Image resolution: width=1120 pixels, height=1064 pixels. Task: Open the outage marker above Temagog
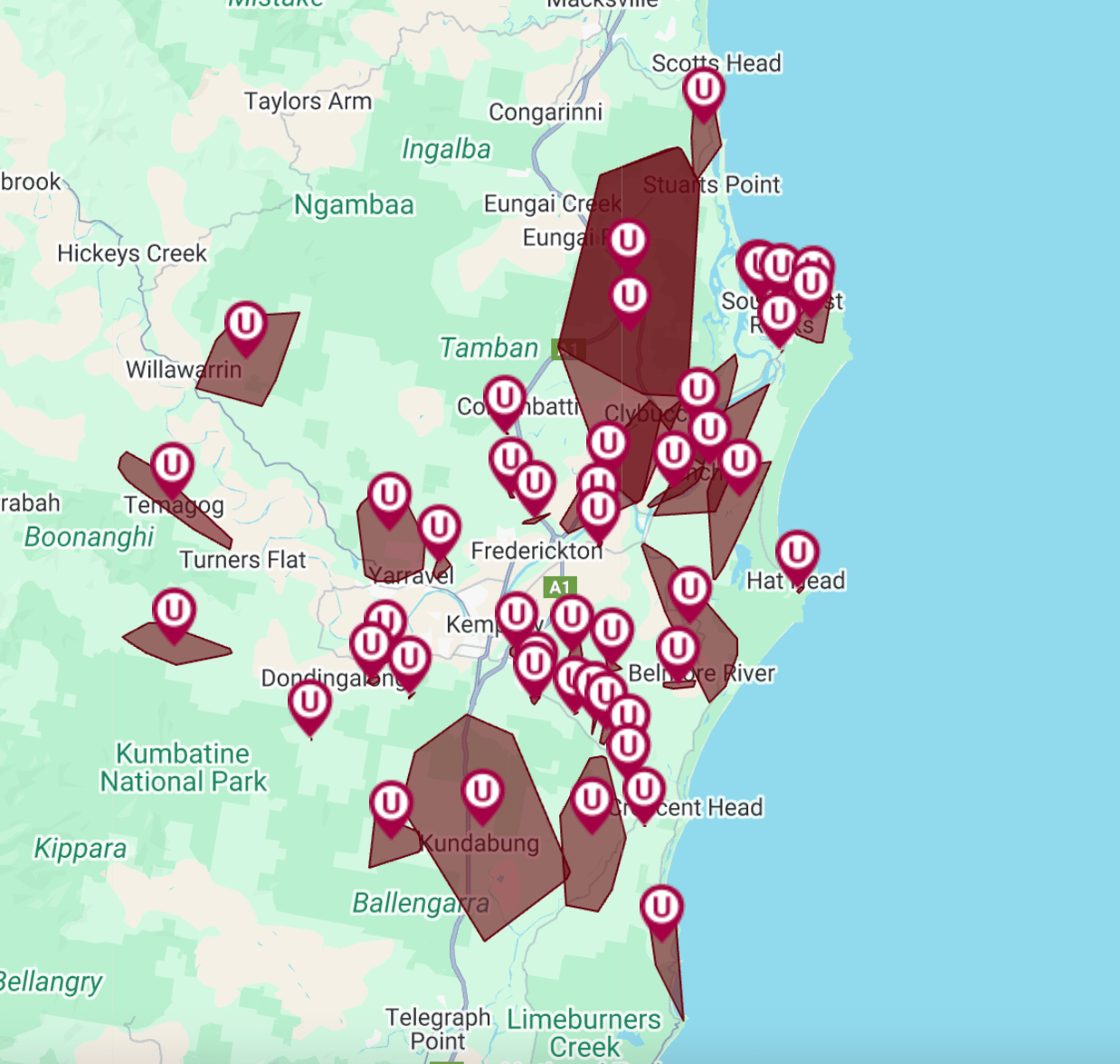(x=172, y=470)
